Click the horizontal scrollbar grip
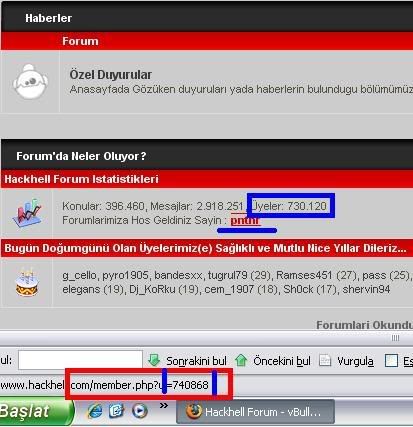This screenshot has width=413, height=427. coord(395,338)
